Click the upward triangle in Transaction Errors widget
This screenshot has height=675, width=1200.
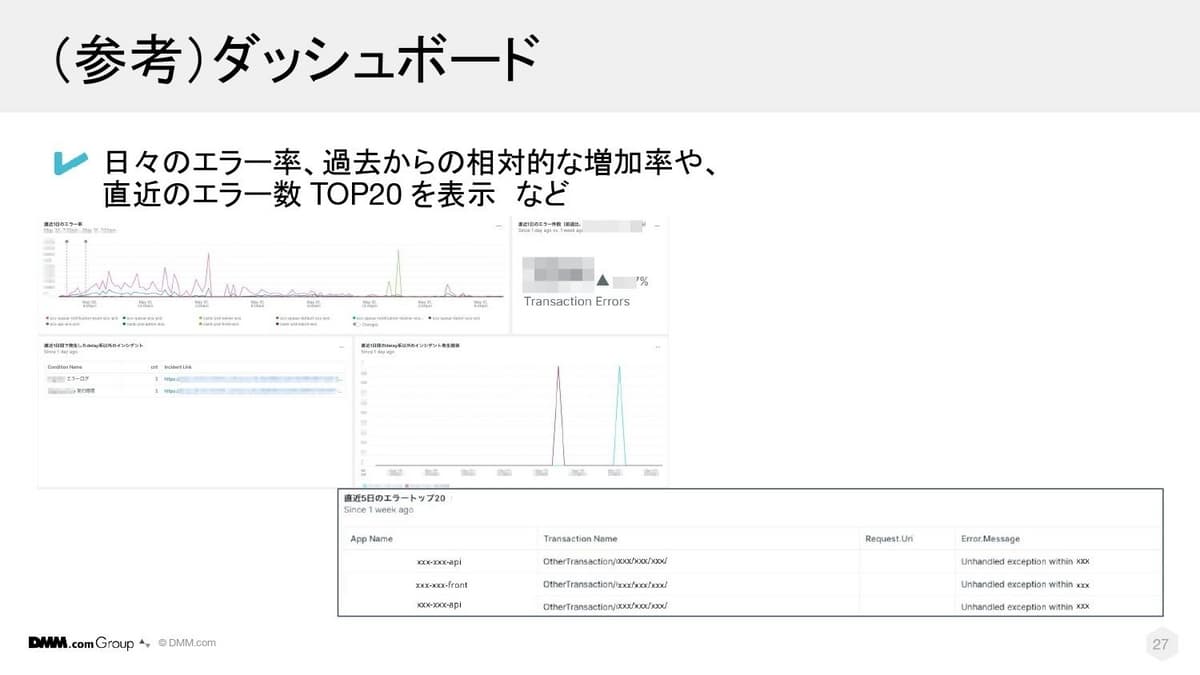[x=602, y=280]
